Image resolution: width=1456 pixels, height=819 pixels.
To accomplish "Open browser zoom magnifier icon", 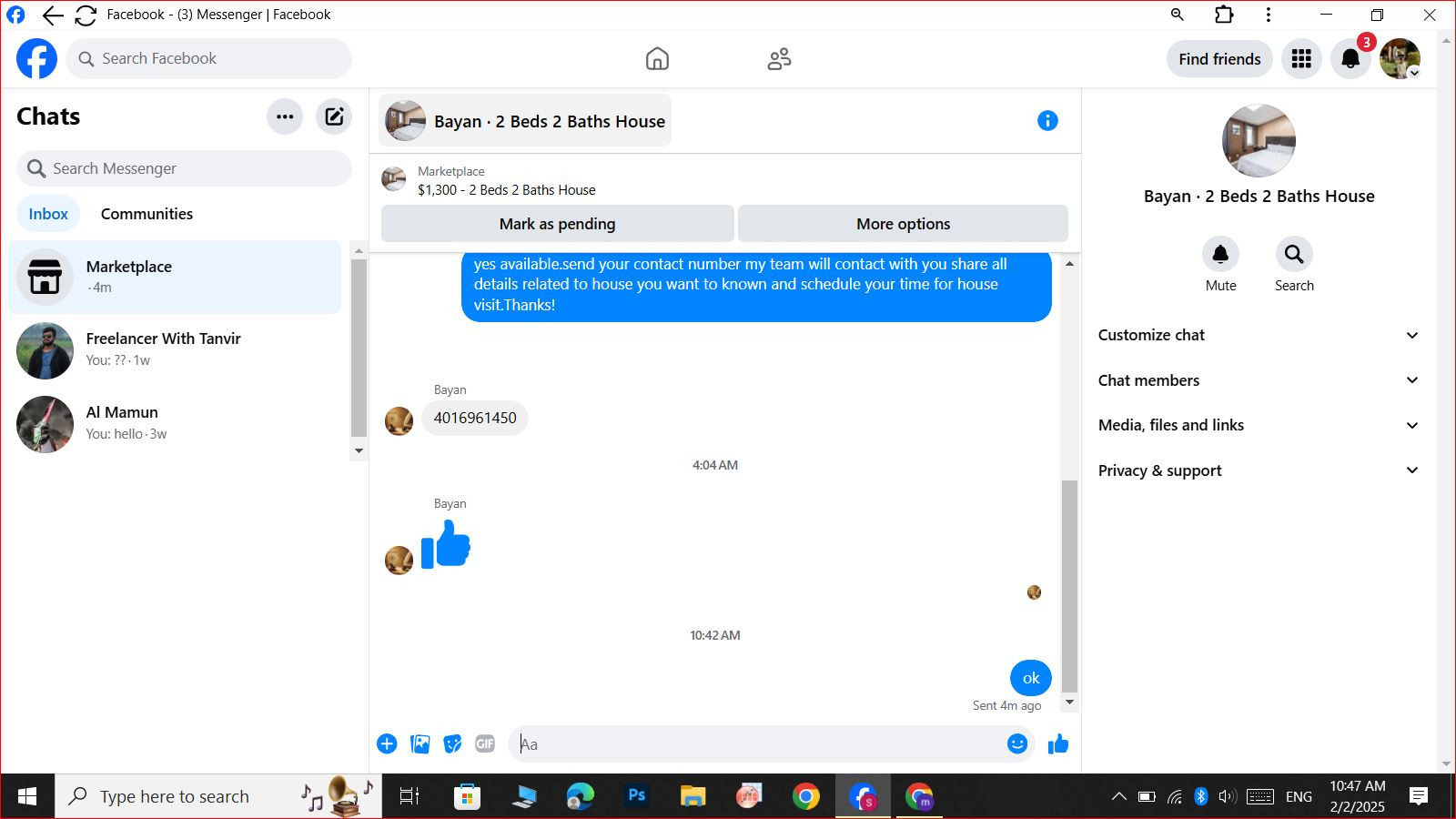I will click(x=1177, y=15).
